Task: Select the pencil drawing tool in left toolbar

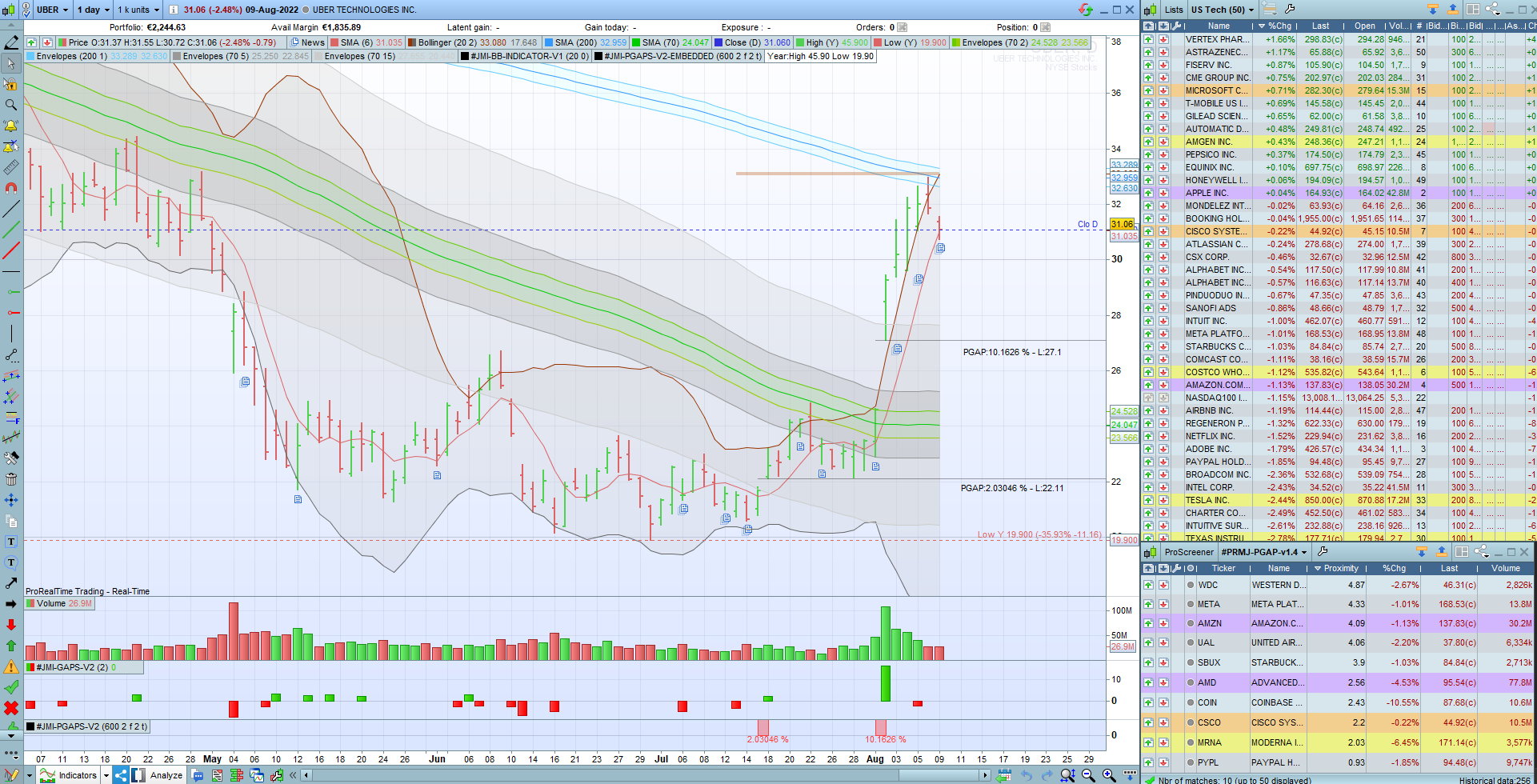Action: coord(11,42)
